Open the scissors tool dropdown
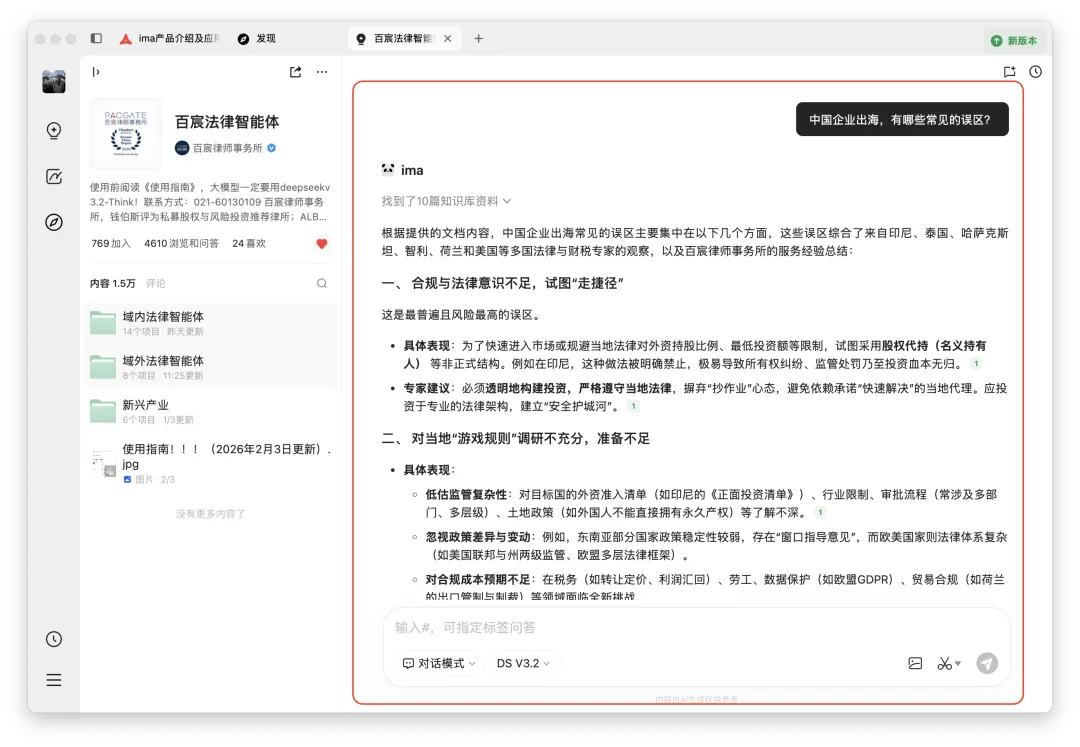 tap(949, 664)
